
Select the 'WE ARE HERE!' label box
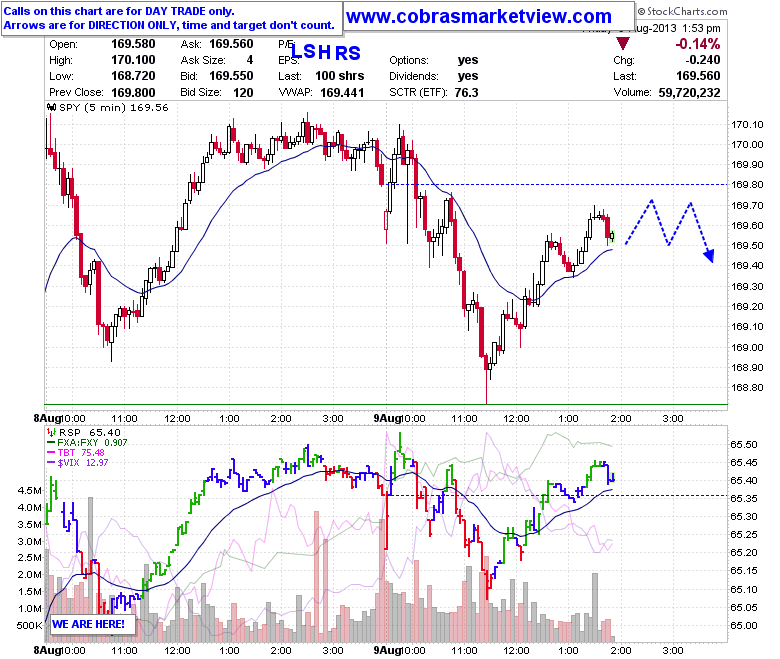pos(93,624)
